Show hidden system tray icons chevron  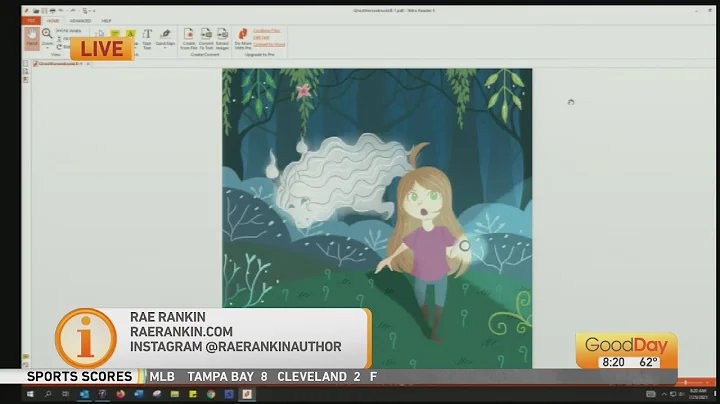(x=664, y=394)
